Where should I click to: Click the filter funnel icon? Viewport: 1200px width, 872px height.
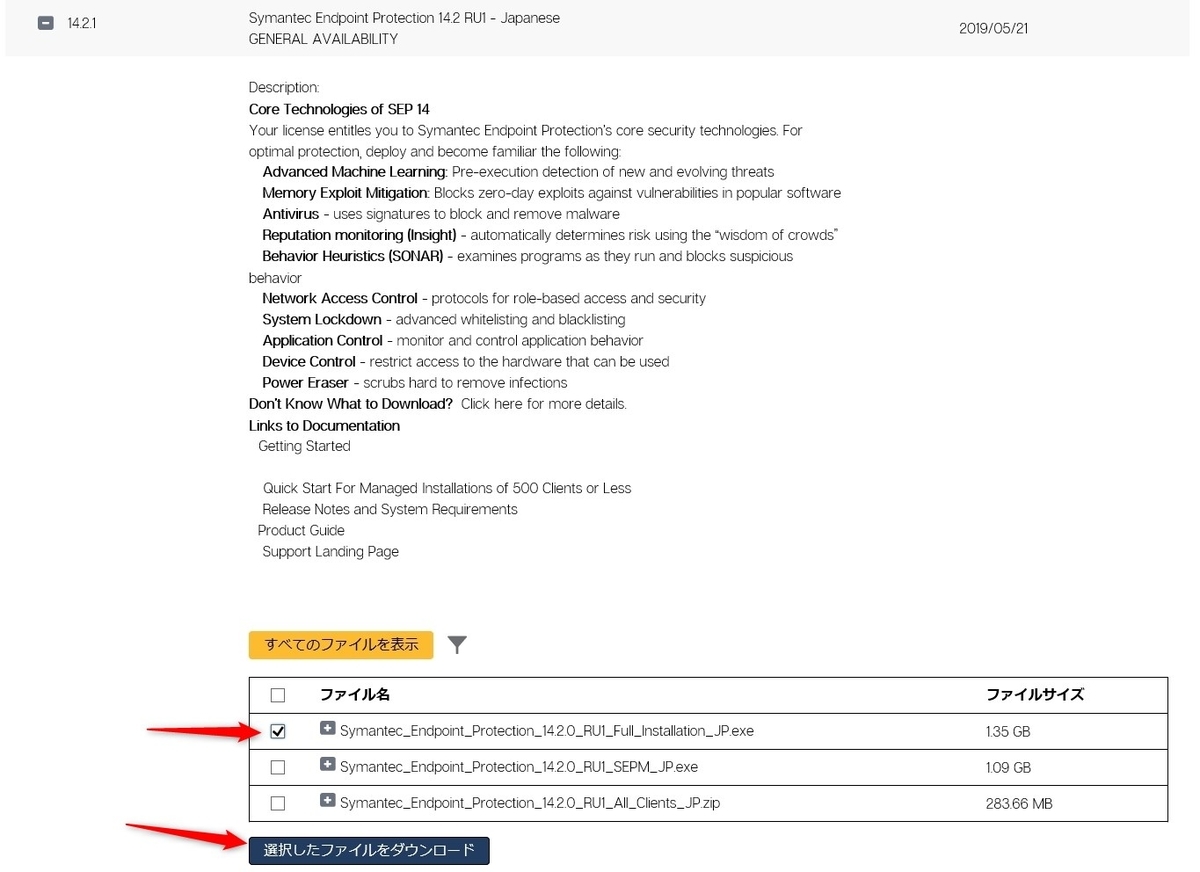[x=457, y=645]
